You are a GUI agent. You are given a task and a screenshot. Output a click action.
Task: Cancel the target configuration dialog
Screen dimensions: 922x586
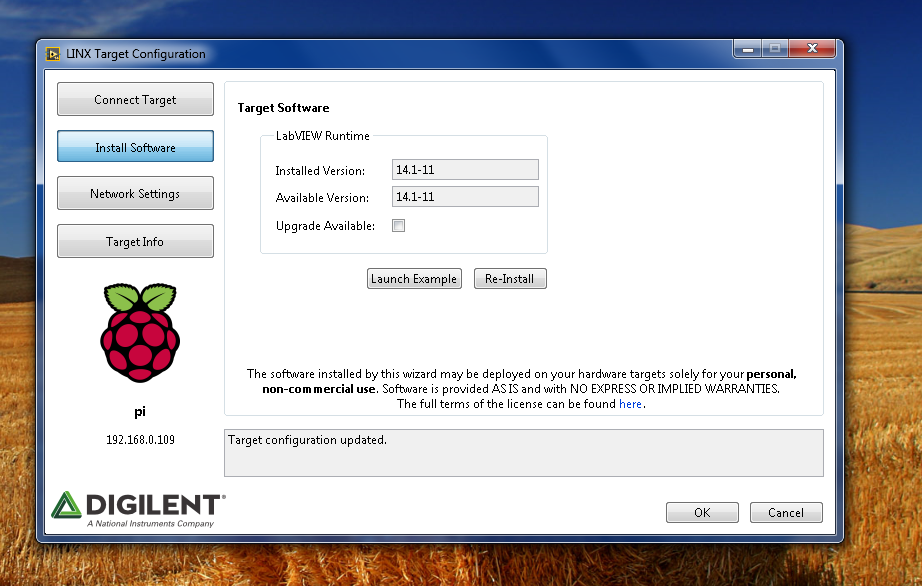pyautogui.click(x=786, y=513)
